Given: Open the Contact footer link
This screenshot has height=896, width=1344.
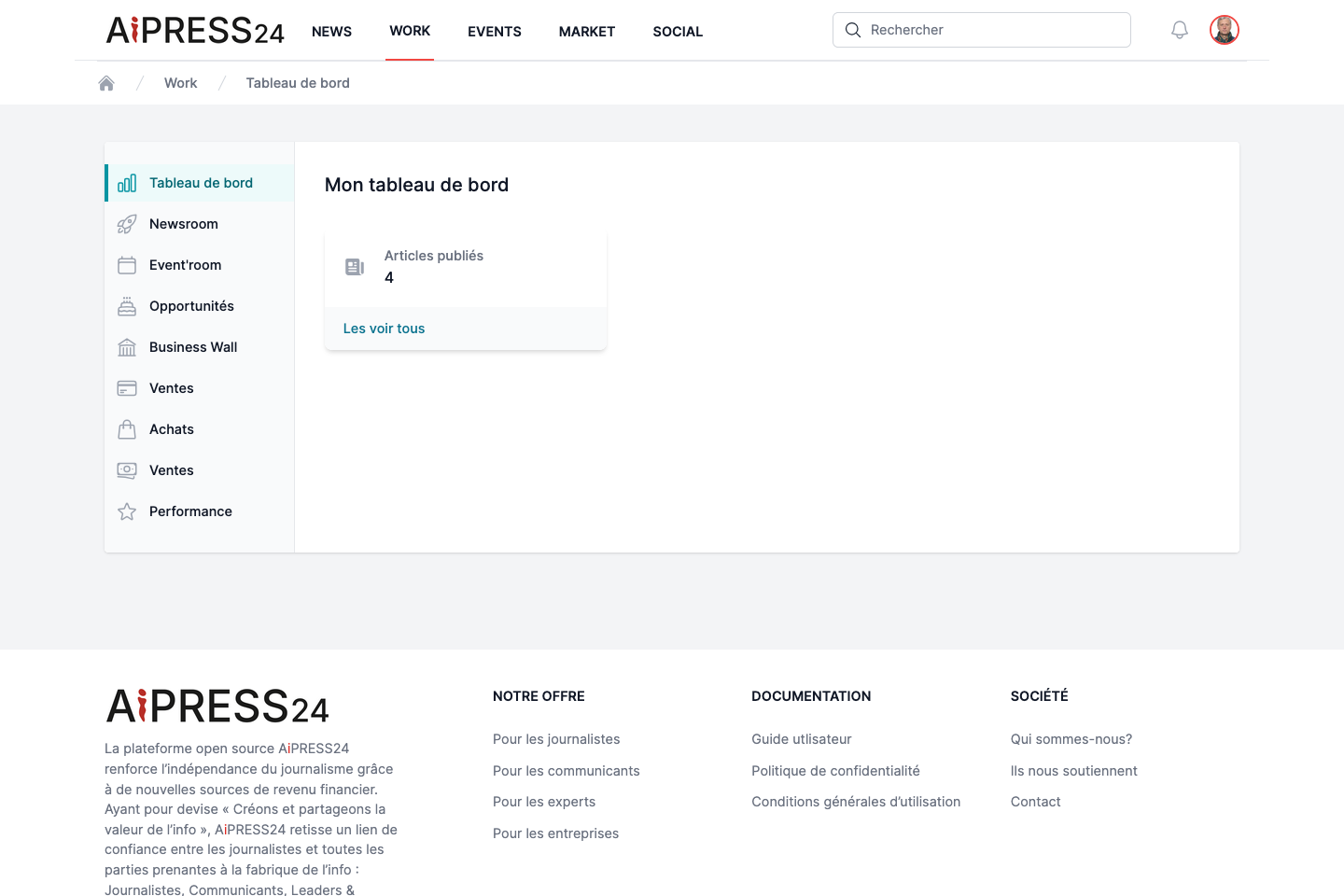Looking at the screenshot, I should click(1036, 802).
